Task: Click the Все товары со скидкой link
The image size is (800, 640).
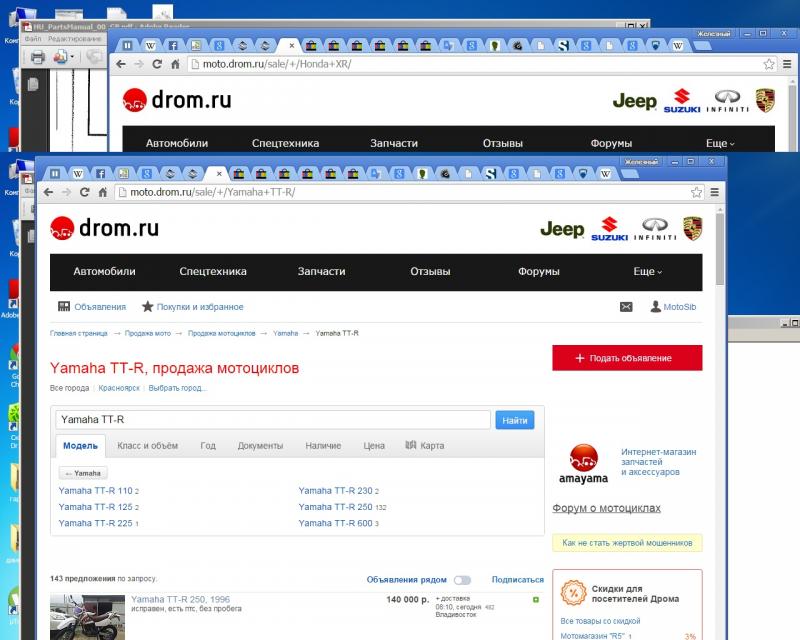Action: (x=600, y=621)
